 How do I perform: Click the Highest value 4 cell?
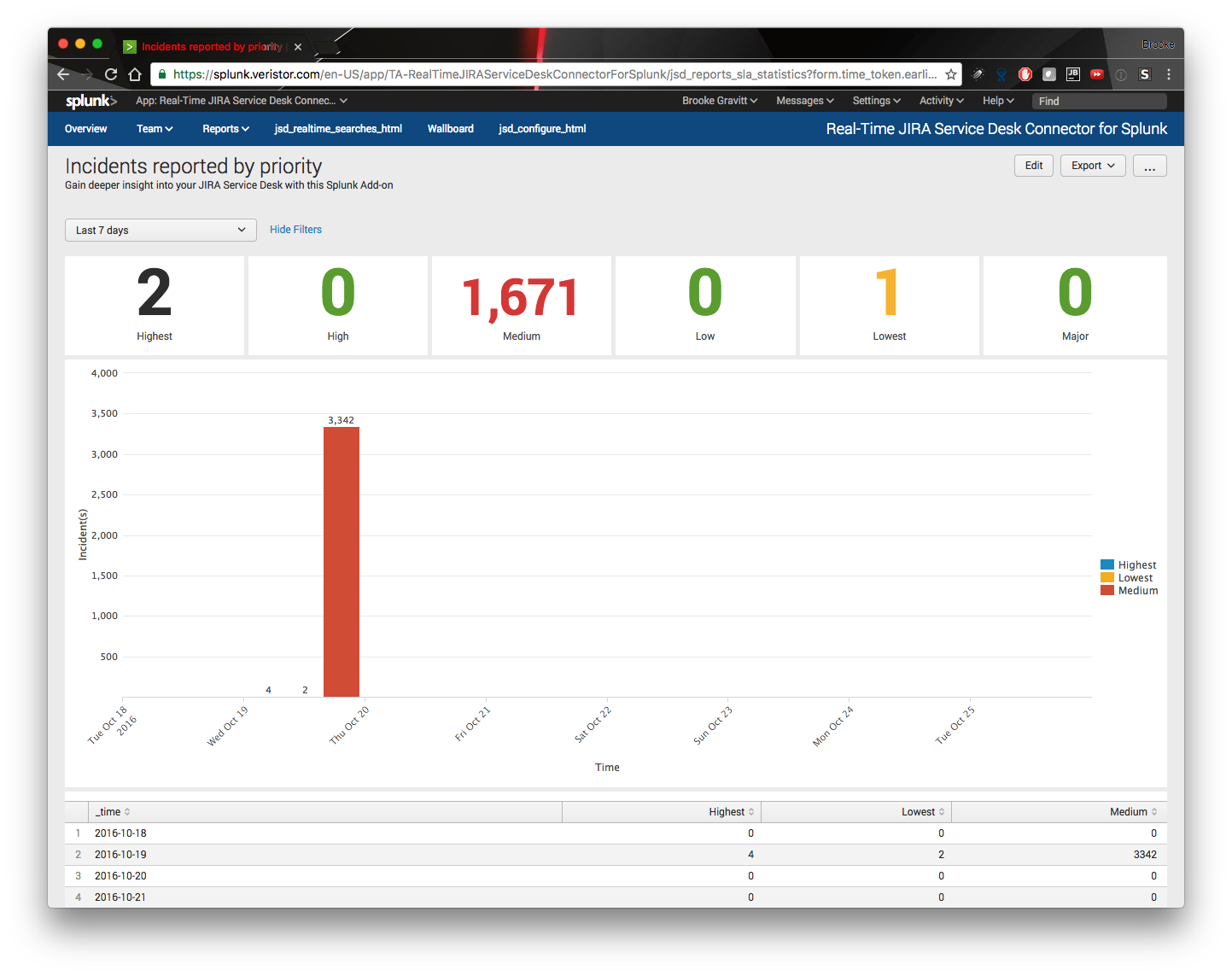tap(750, 855)
